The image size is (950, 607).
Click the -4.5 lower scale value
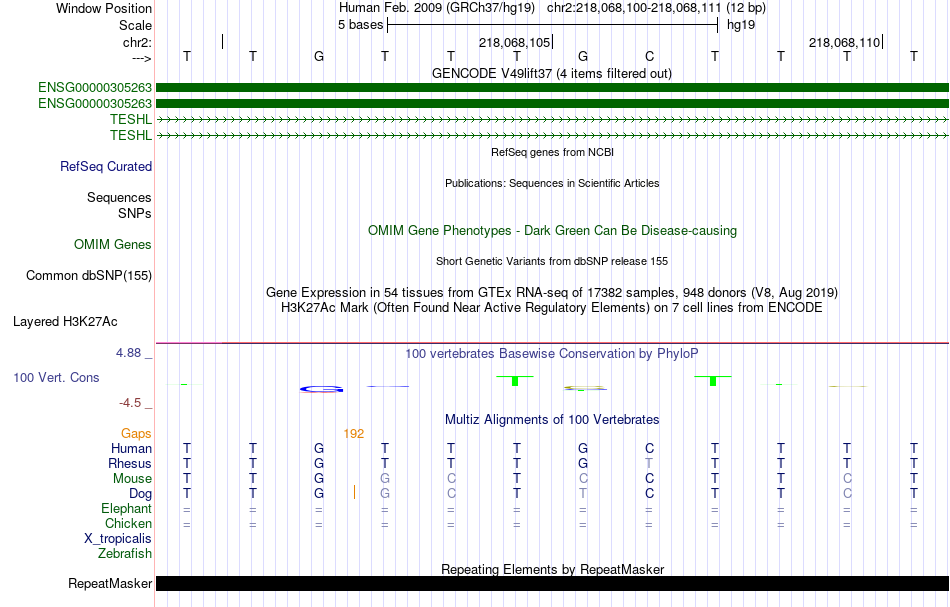click(130, 403)
